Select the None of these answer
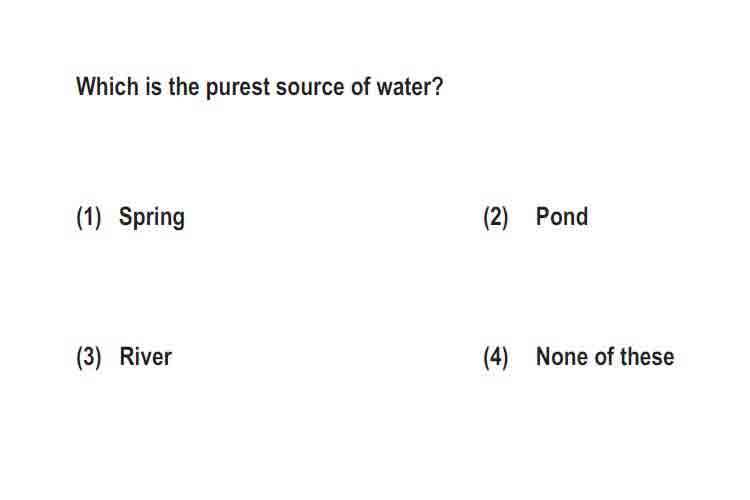Viewport: 750px width, 500px height. 605,357
